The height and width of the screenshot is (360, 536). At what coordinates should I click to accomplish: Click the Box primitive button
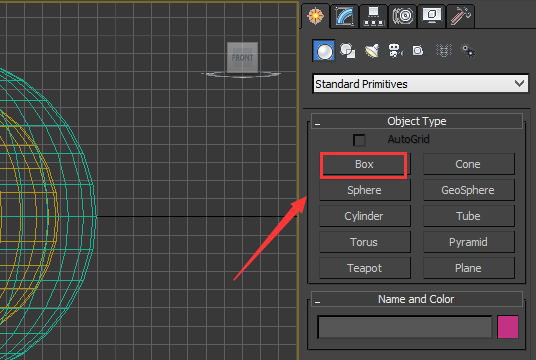point(364,164)
